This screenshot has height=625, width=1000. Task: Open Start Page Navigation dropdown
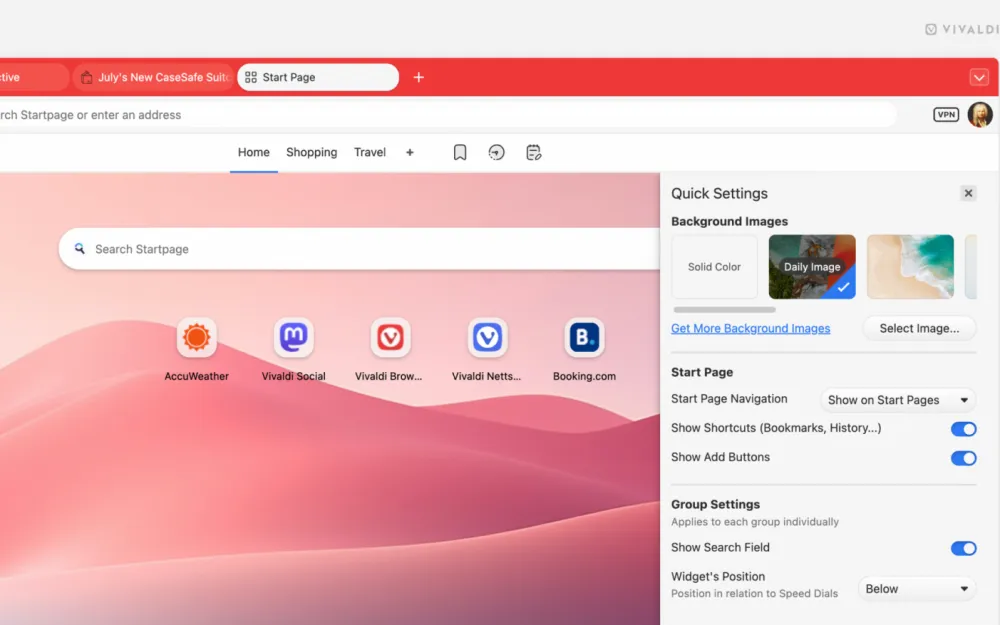tap(898, 400)
